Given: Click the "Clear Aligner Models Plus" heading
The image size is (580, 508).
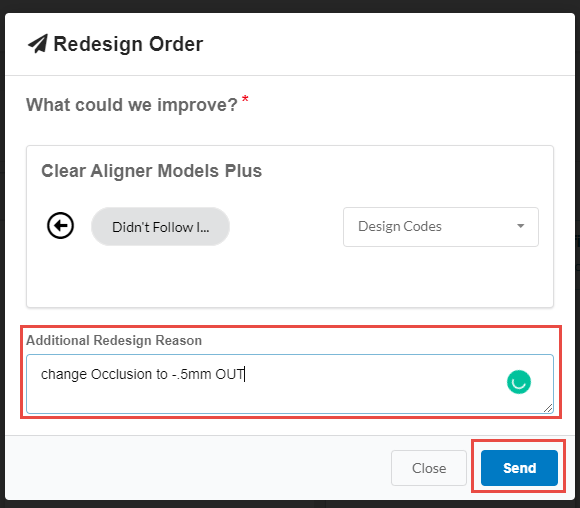Looking at the screenshot, I should pyautogui.click(x=151, y=171).
